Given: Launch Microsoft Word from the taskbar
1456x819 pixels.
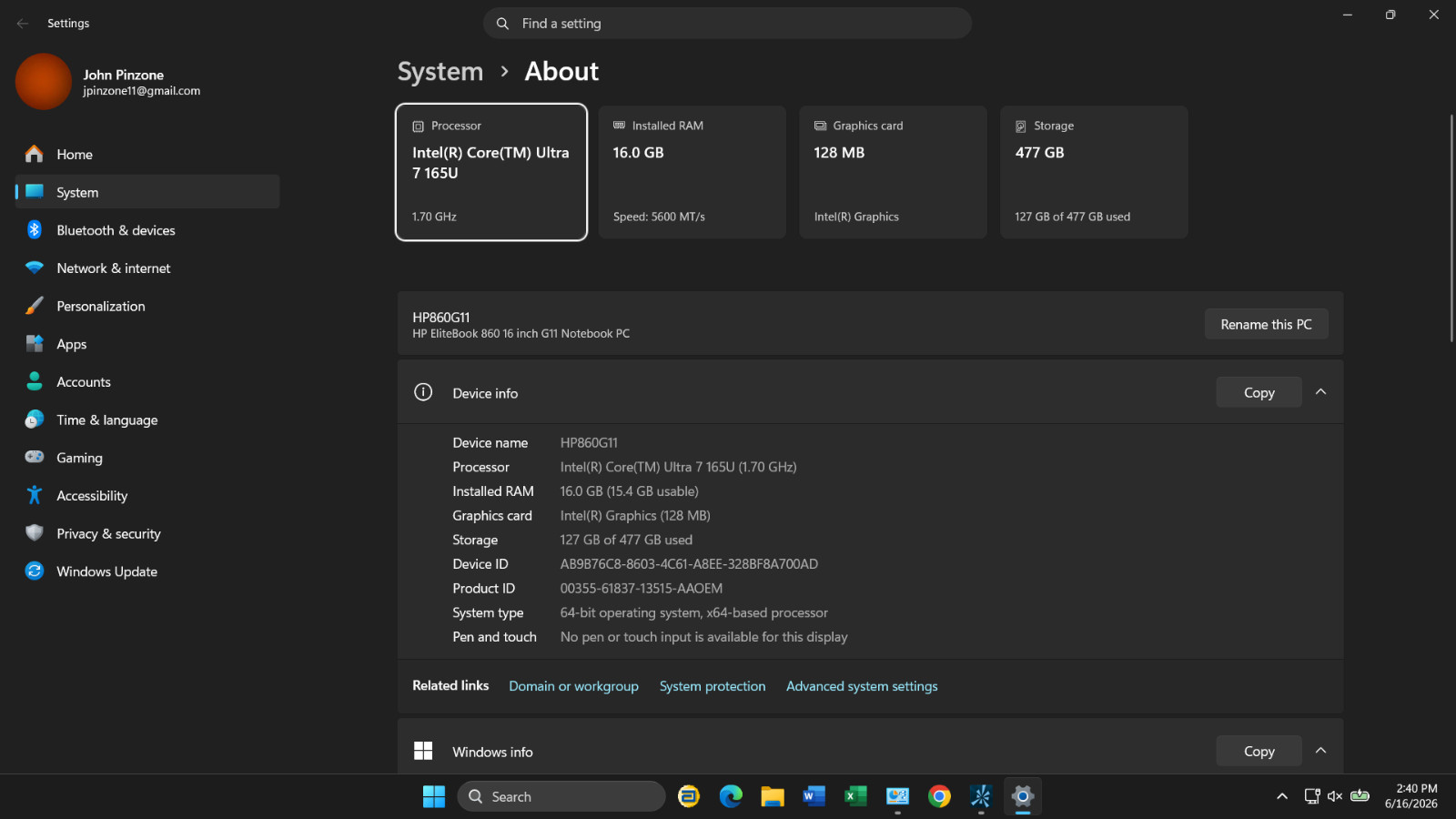Looking at the screenshot, I should point(814,796).
